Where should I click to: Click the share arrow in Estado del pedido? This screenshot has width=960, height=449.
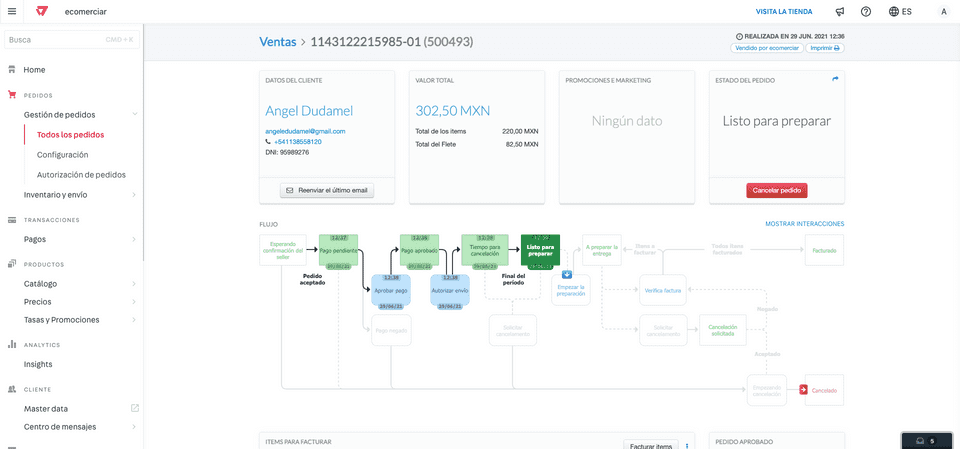pos(836,79)
